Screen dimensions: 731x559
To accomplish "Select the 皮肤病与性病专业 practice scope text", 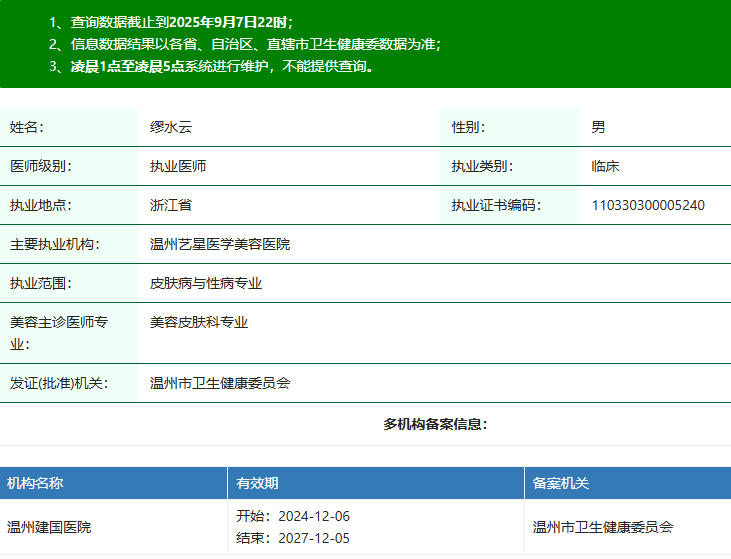I will (x=206, y=283).
